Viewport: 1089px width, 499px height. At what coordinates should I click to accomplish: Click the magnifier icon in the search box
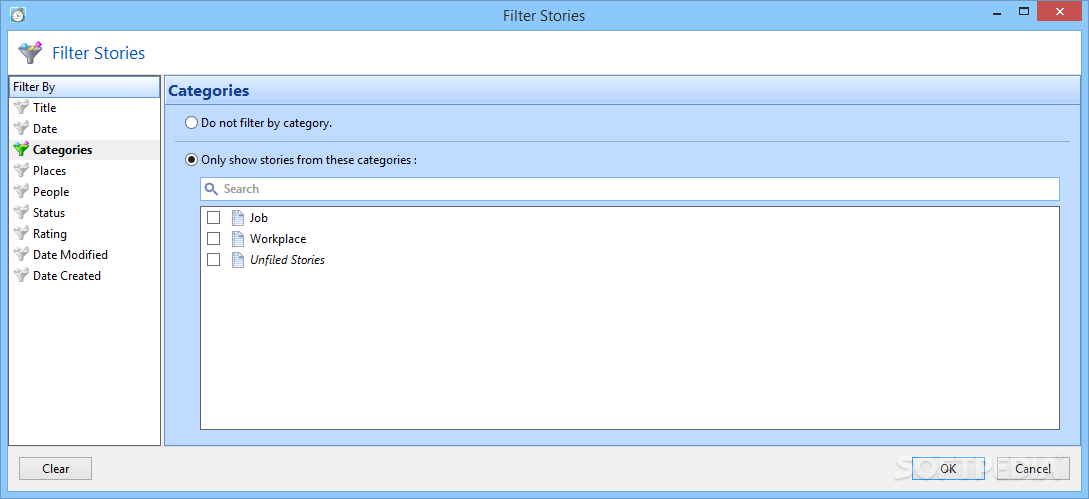pos(211,189)
